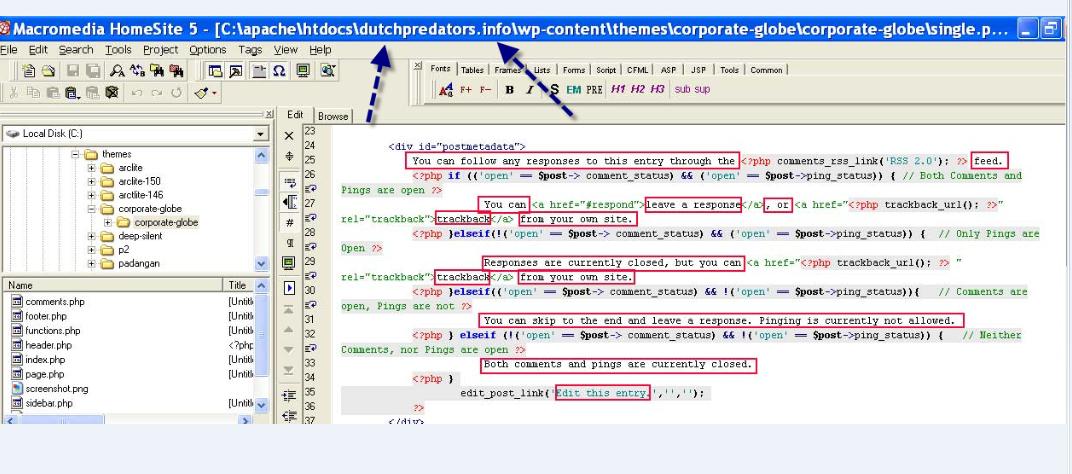Insert an H1 heading tag

[x=618, y=90]
